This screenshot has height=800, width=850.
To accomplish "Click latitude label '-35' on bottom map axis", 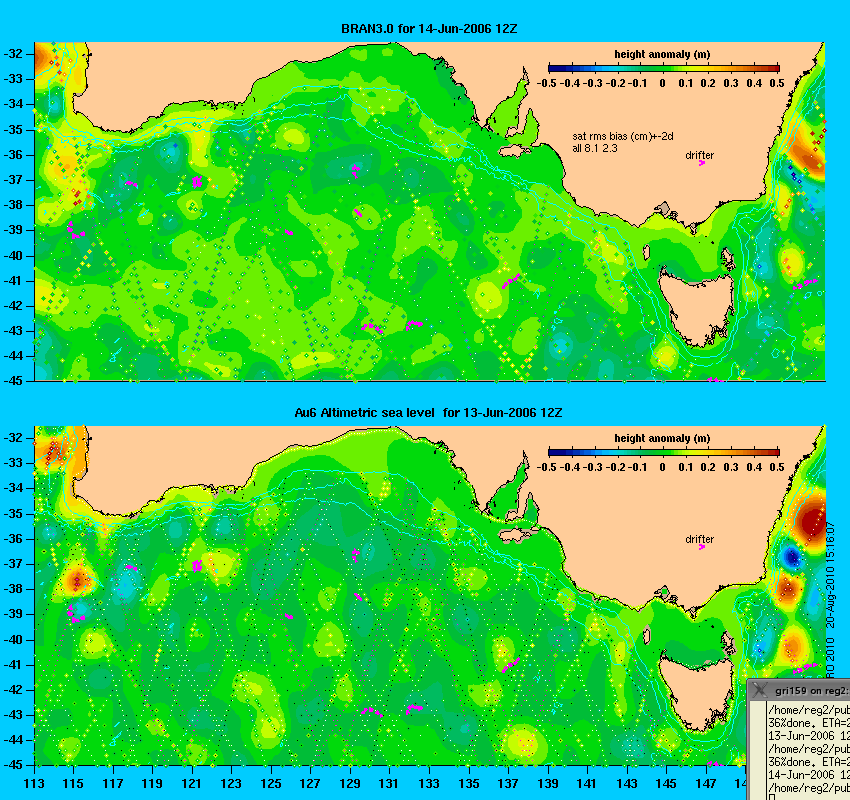I will (13, 513).
